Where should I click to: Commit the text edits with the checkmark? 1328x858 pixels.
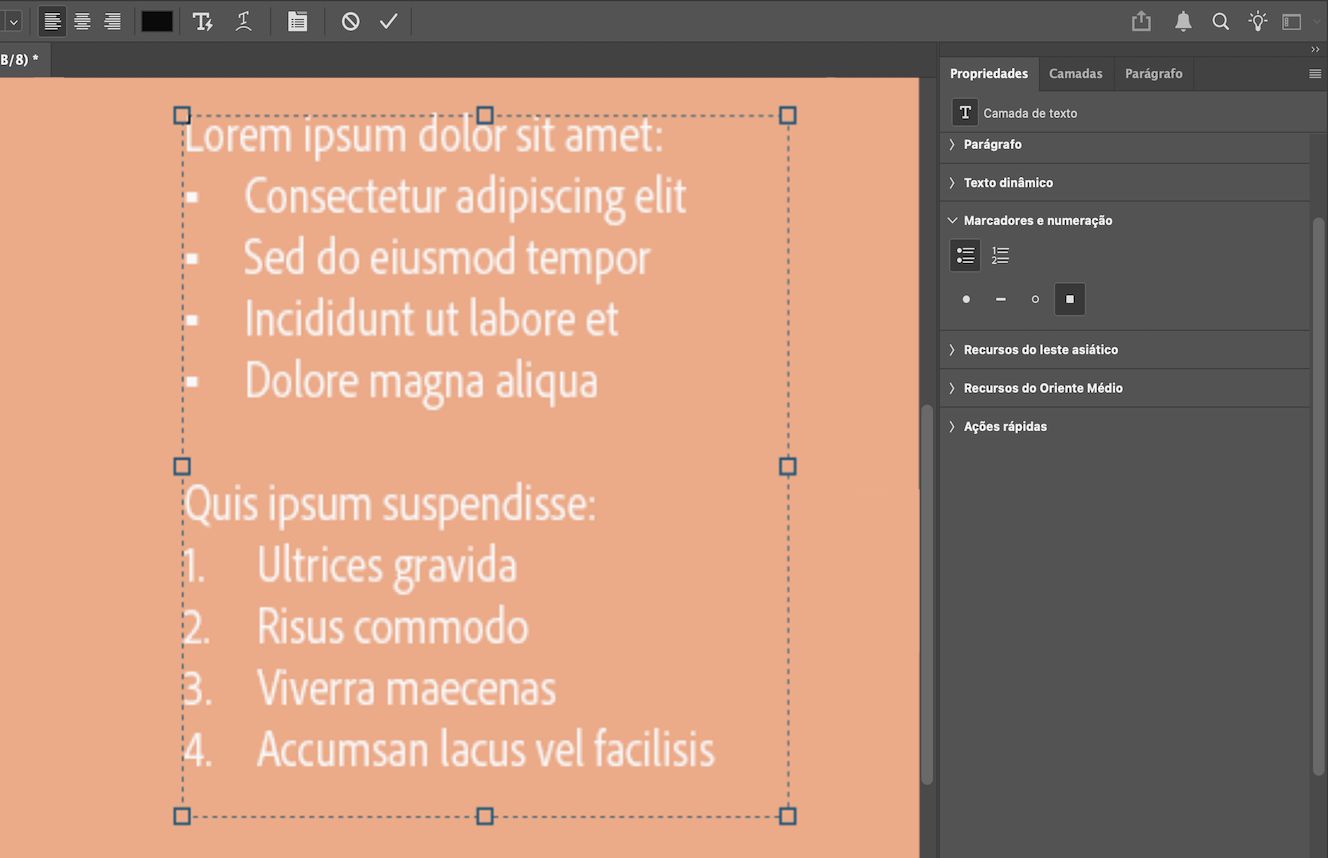pyautogui.click(x=389, y=21)
